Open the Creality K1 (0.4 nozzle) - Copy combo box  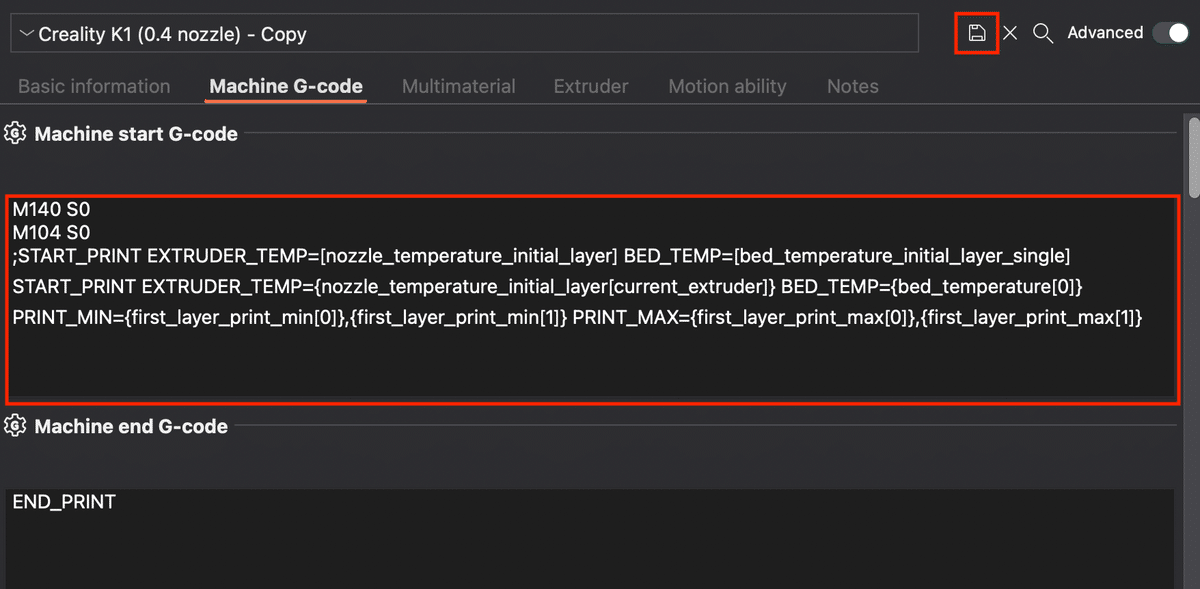point(464,33)
